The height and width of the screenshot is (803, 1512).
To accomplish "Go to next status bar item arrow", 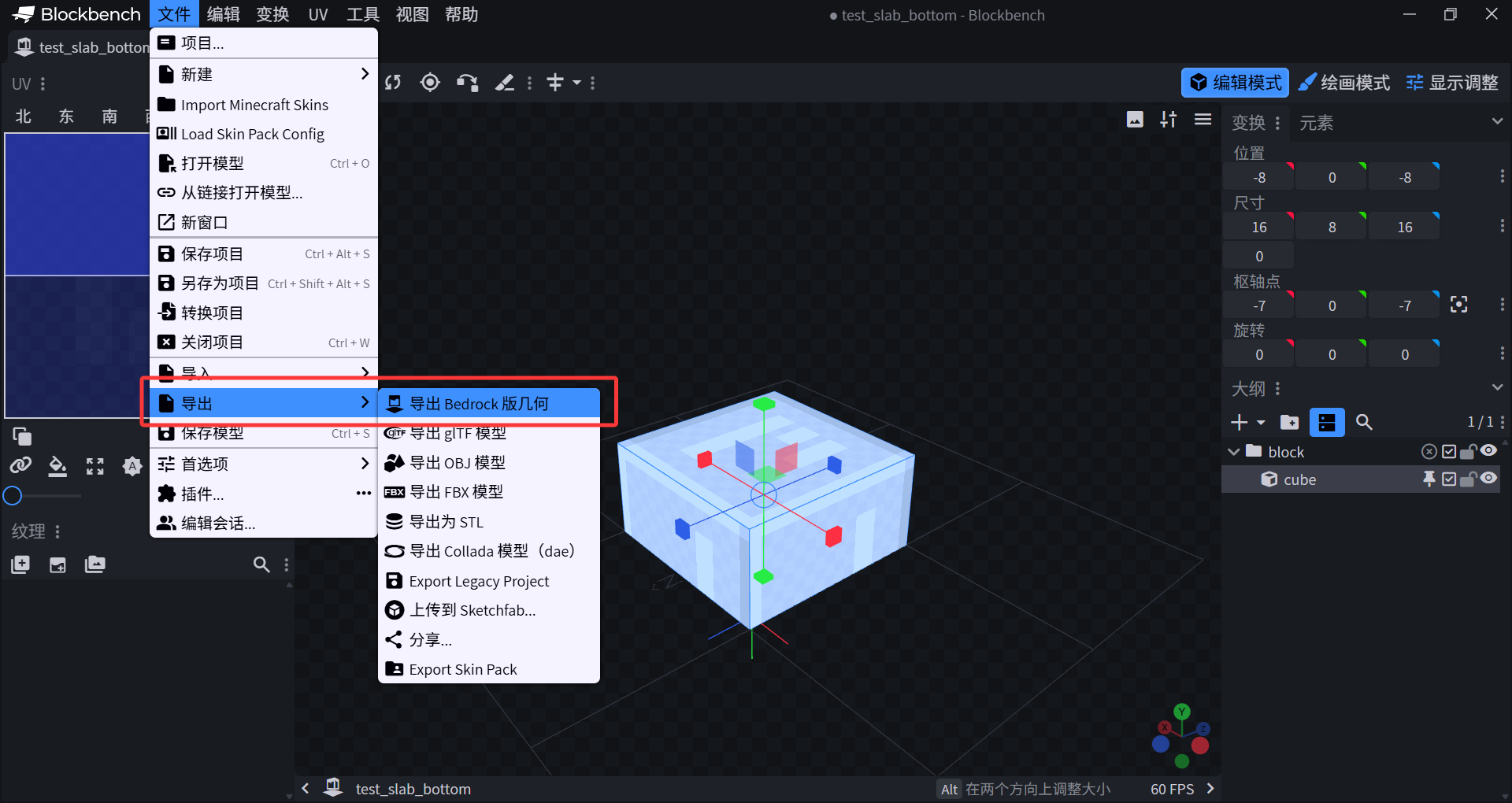I will click(1210, 788).
